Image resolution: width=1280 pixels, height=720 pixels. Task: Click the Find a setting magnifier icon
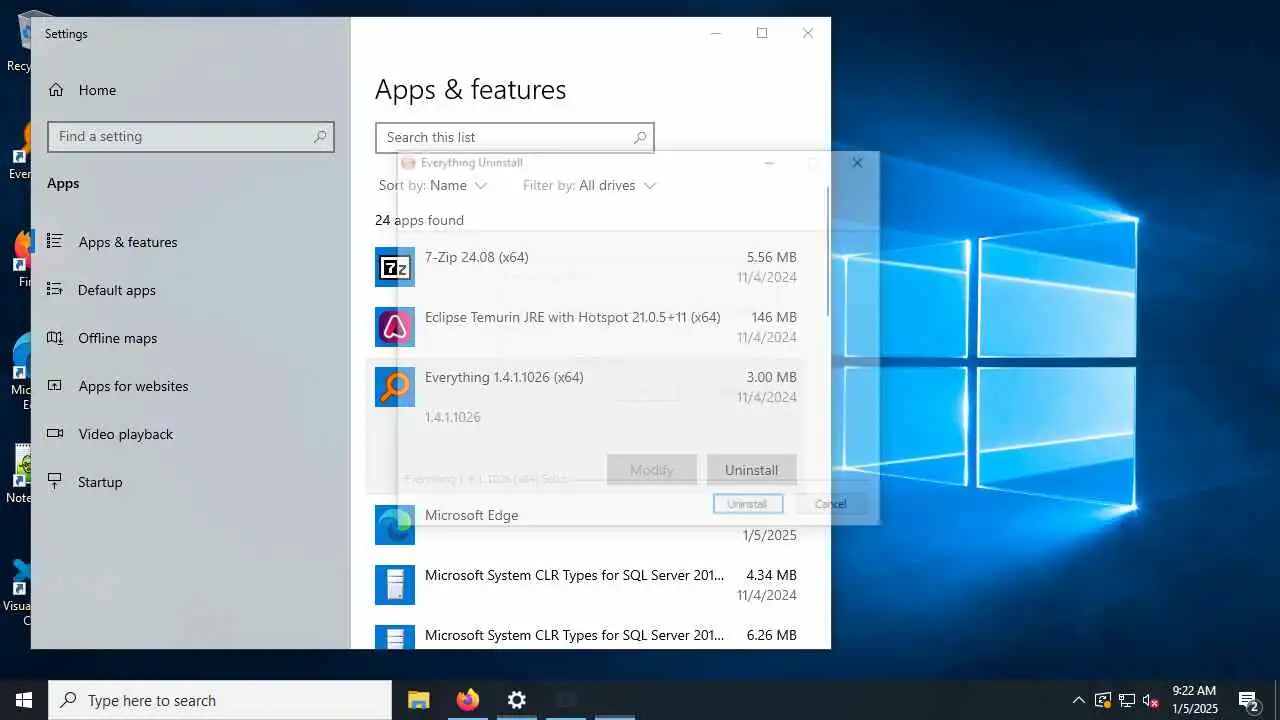(320, 137)
